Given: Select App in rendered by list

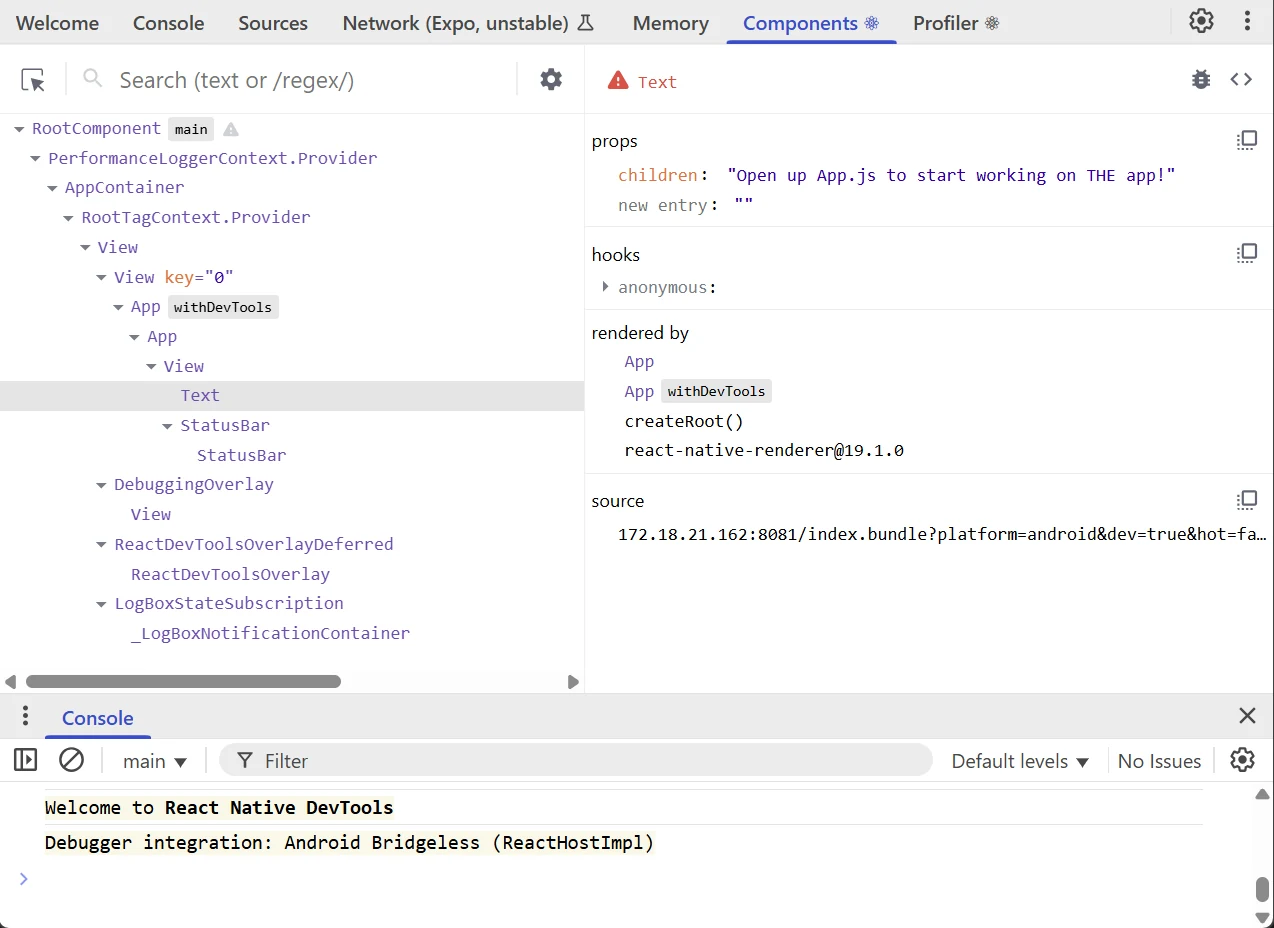Looking at the screenshot, I should coord(639,362).
